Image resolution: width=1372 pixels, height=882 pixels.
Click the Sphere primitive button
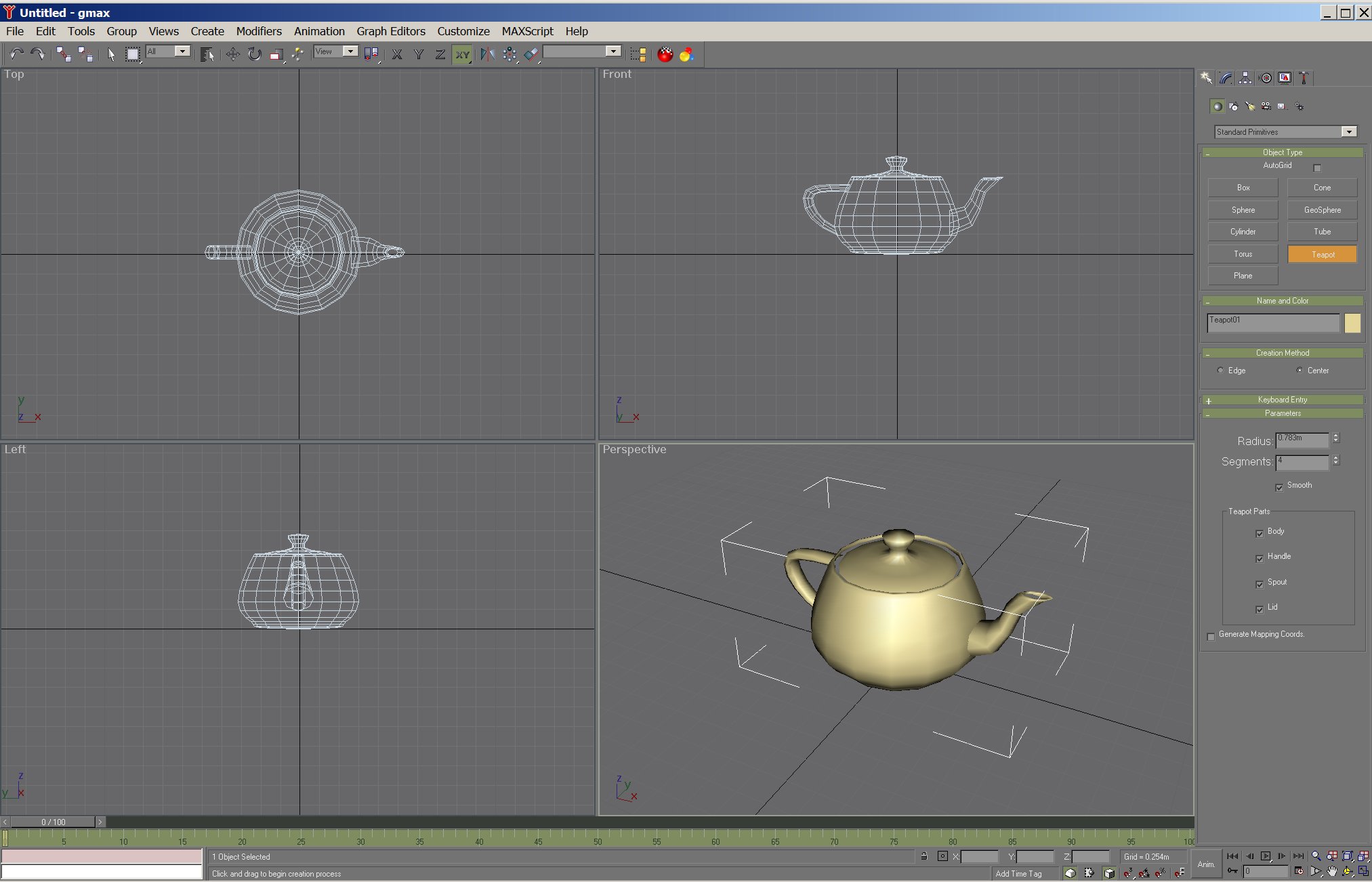coord(1243,210)
